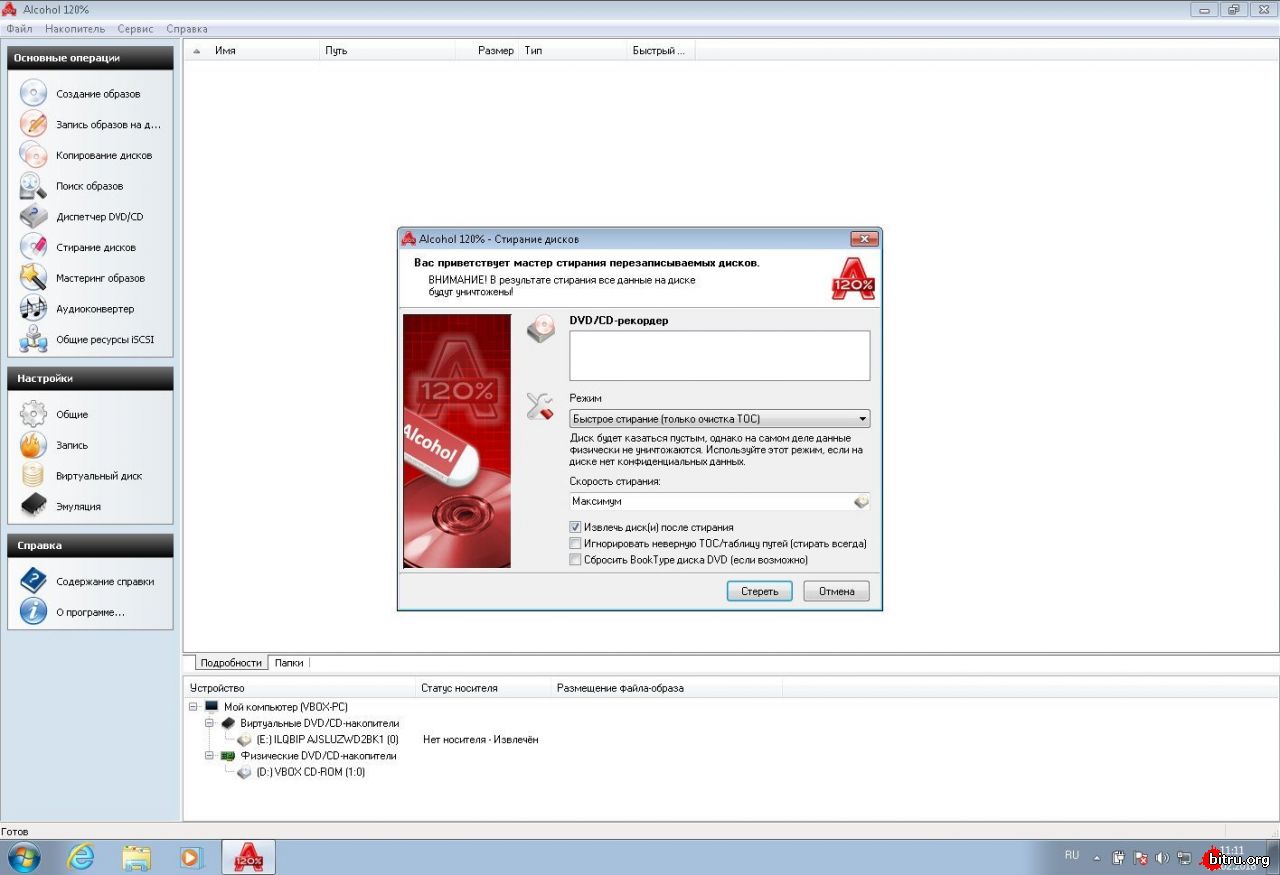This screenshot has height=875, width=1280.
Task: Open the volume speaker tray icon
Action: coord(1162,857)
